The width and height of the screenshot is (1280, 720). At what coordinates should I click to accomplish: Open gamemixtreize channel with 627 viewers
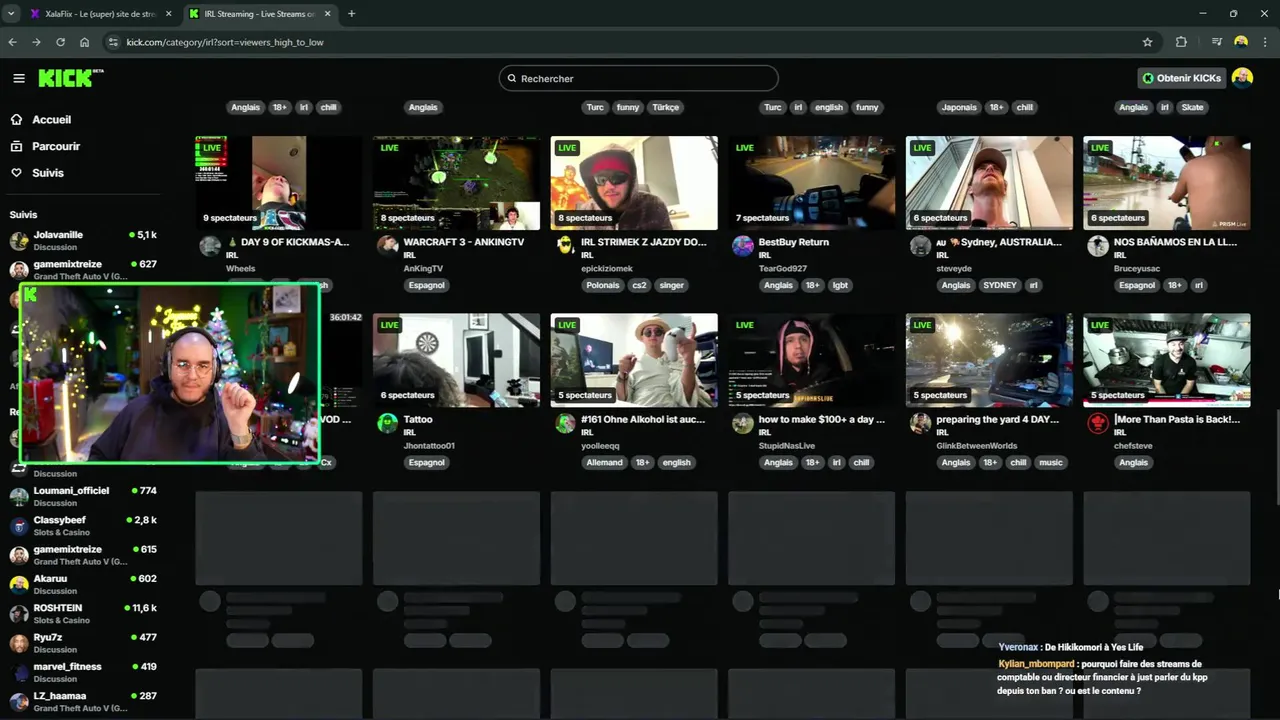coord(84,269)
